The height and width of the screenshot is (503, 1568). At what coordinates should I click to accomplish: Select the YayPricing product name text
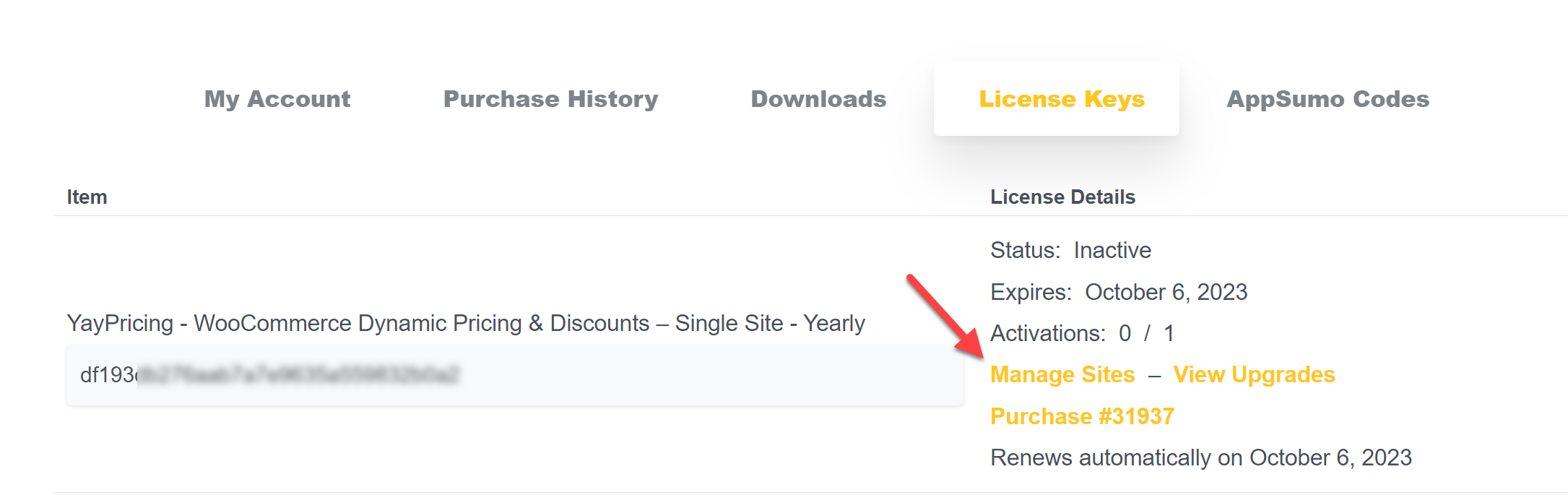465,323
